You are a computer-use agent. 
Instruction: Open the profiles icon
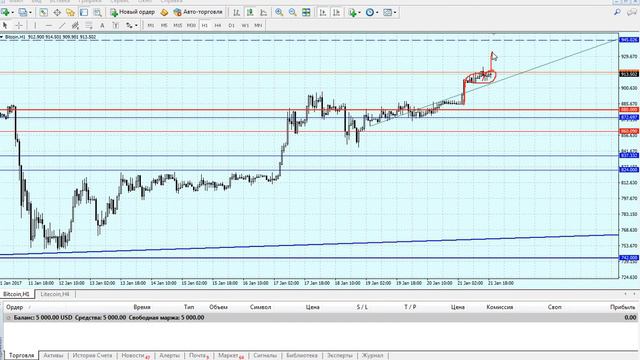(x=23, y=13)
